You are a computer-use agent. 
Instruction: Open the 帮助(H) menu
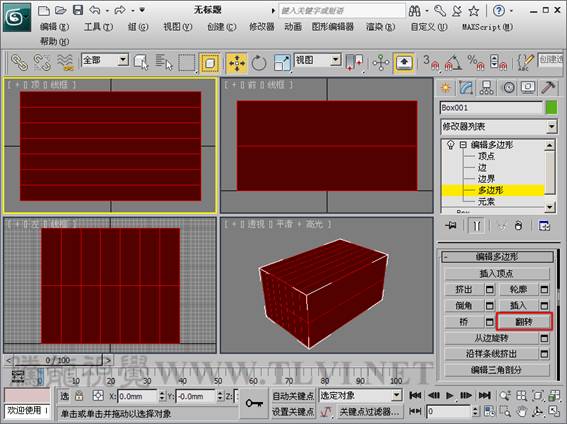[54, 42]
